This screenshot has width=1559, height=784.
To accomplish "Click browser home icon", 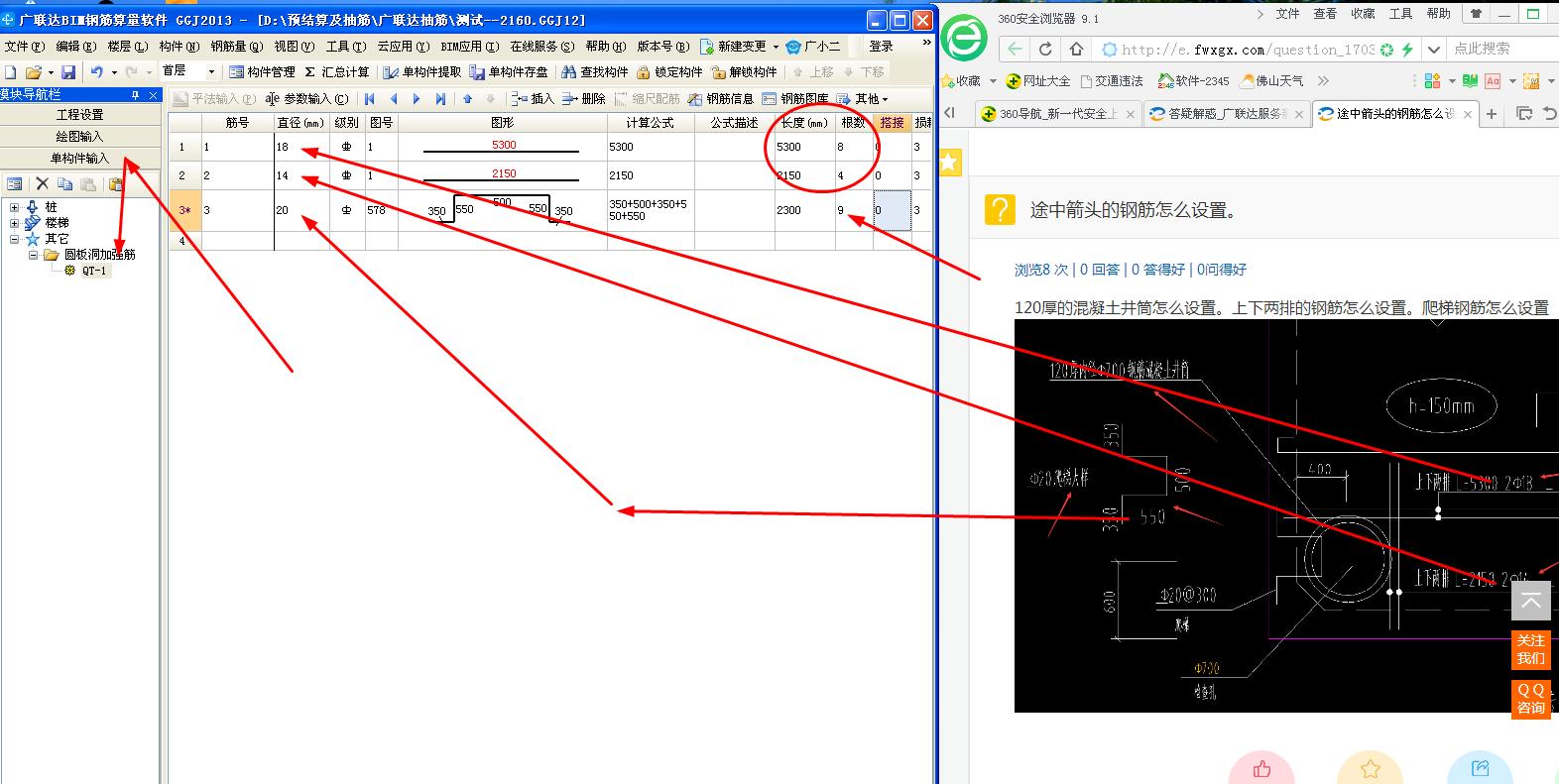I will coord(1077,49).
